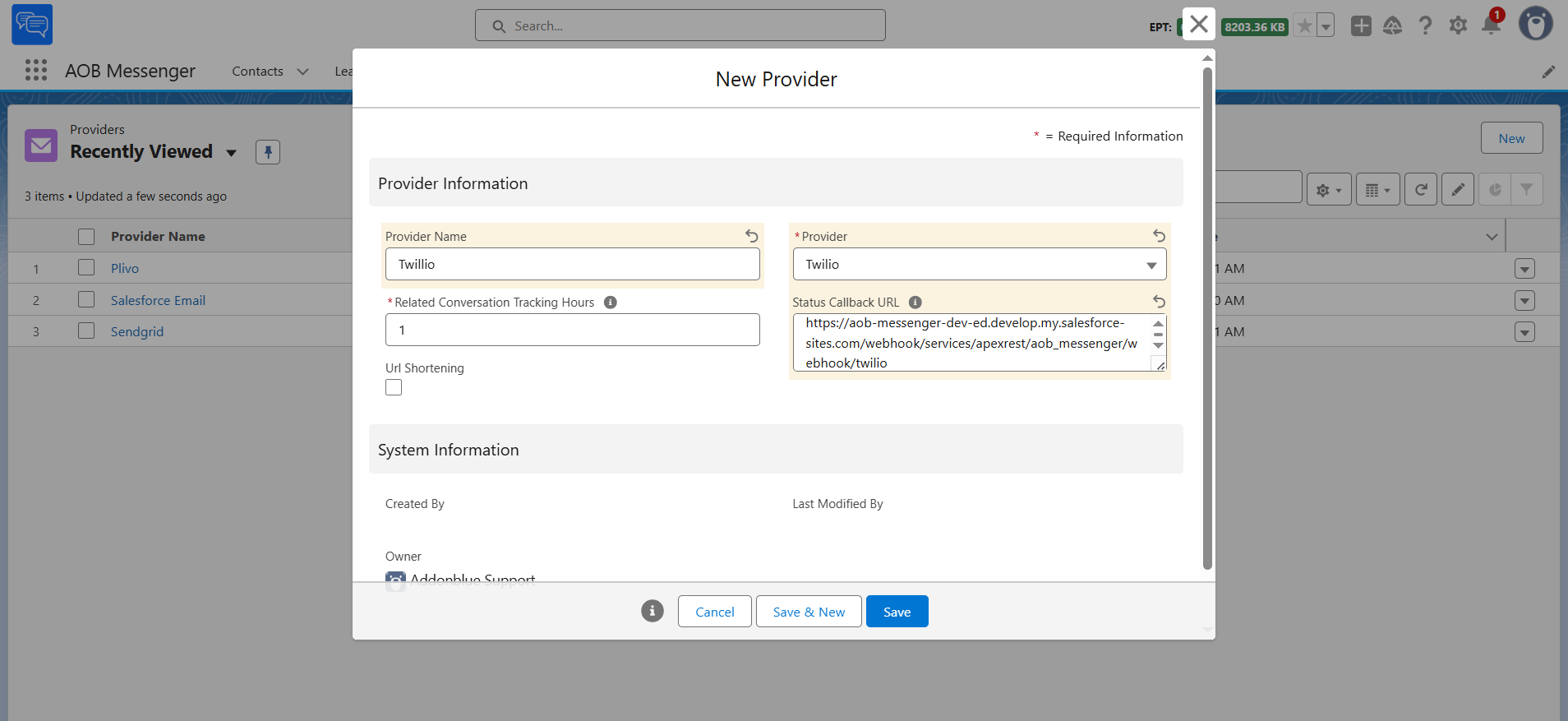Image resolution: width=1568 pixels, height=721 pixels.
Task: Click the favorites star icon
Action: tap(1304, 26)
